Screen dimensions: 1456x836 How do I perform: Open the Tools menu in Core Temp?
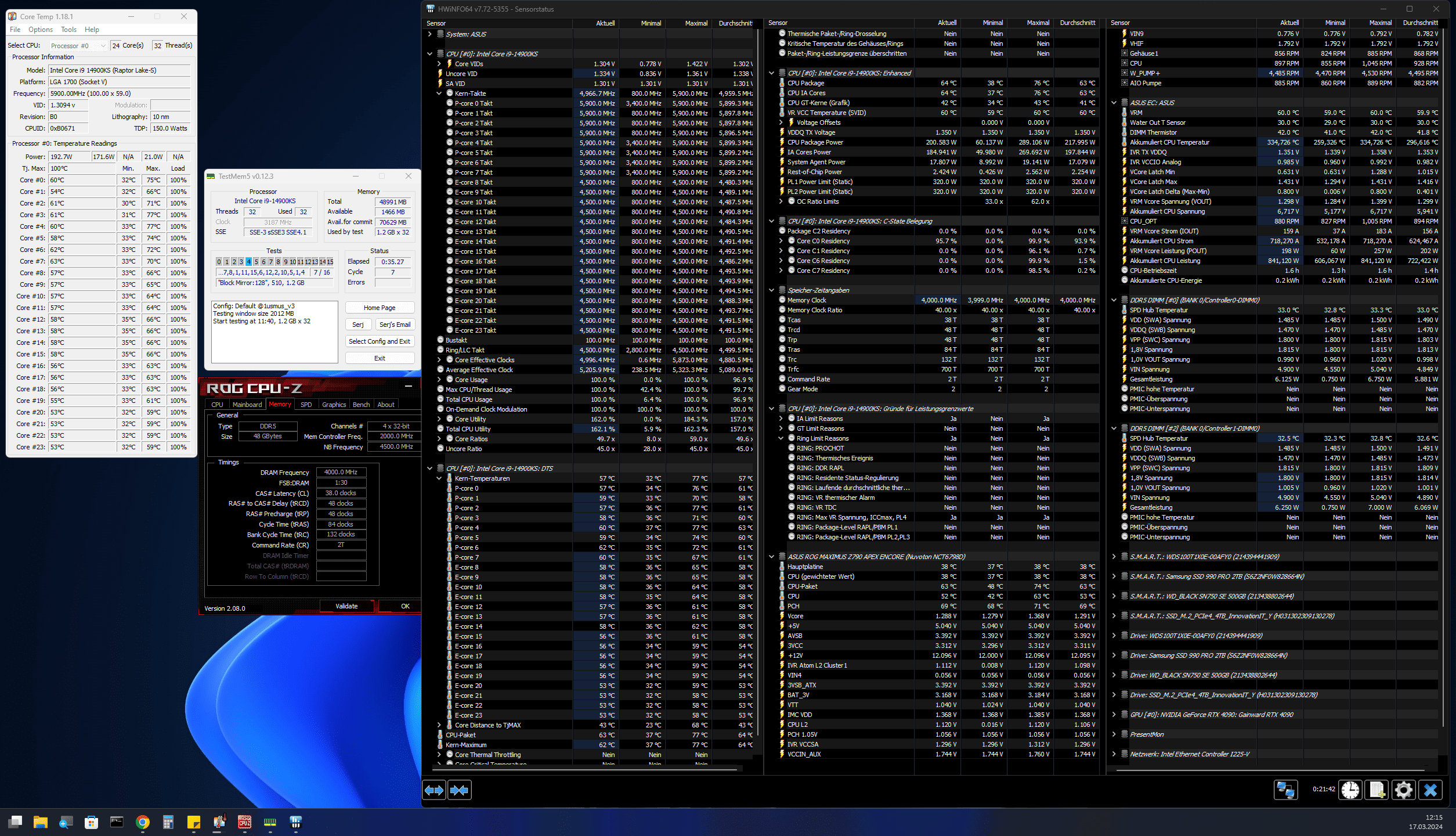(x=68, y=30)
